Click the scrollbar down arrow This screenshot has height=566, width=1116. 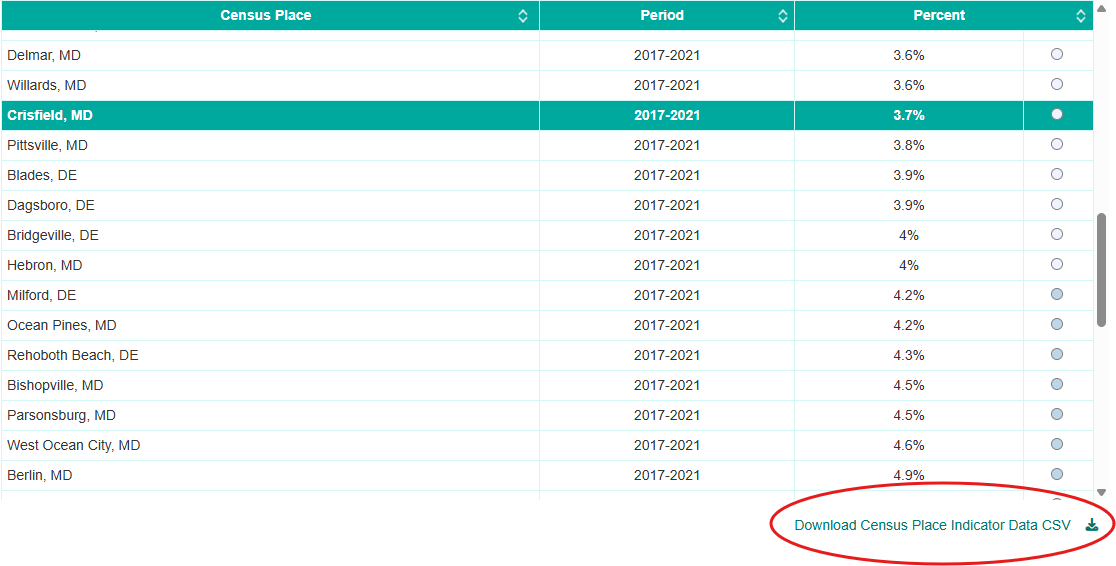click(x=1102, y=492)
